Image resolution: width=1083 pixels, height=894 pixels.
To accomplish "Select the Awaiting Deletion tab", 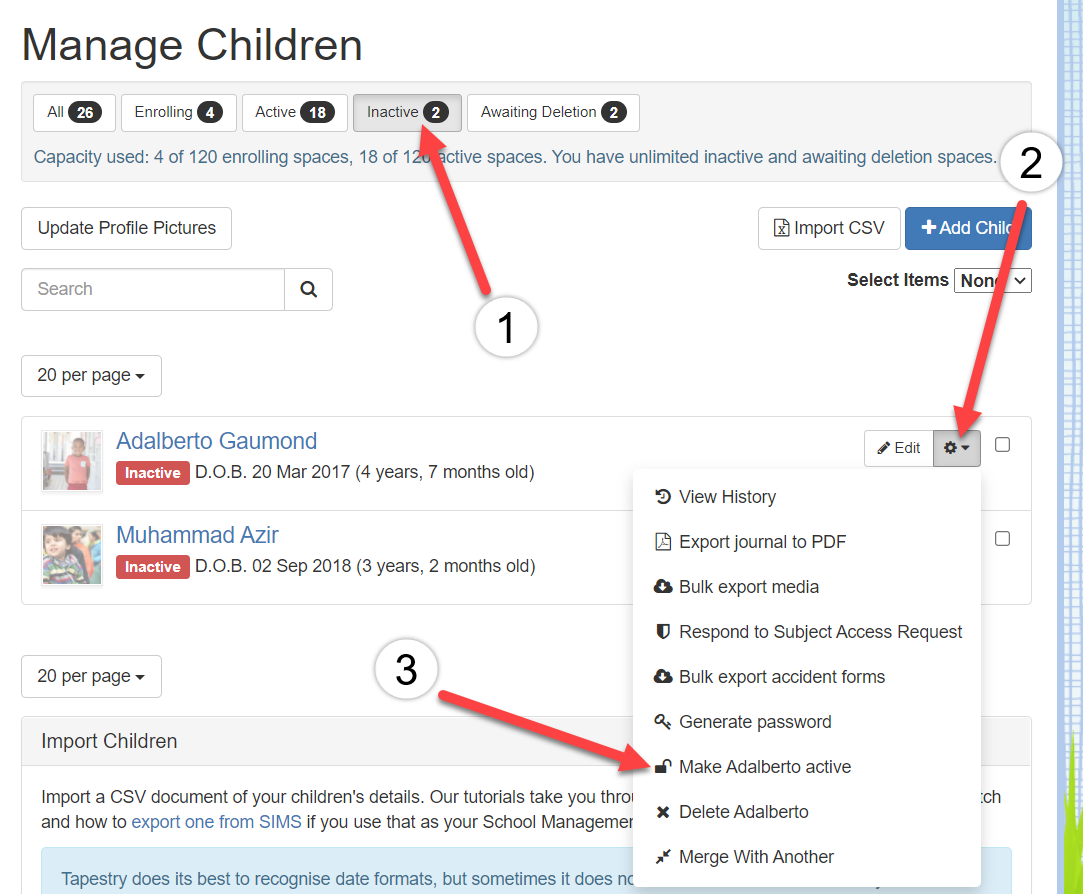I will (x=553, y=113).
